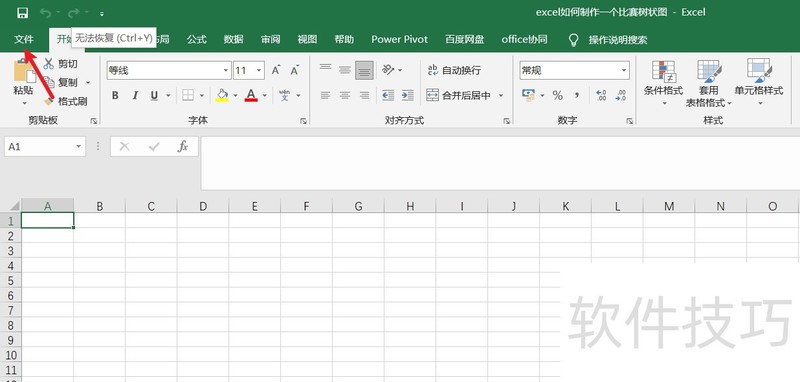The image size is (800, 382).
Task: Apply red font color
Action: click(x=251, y=95)
